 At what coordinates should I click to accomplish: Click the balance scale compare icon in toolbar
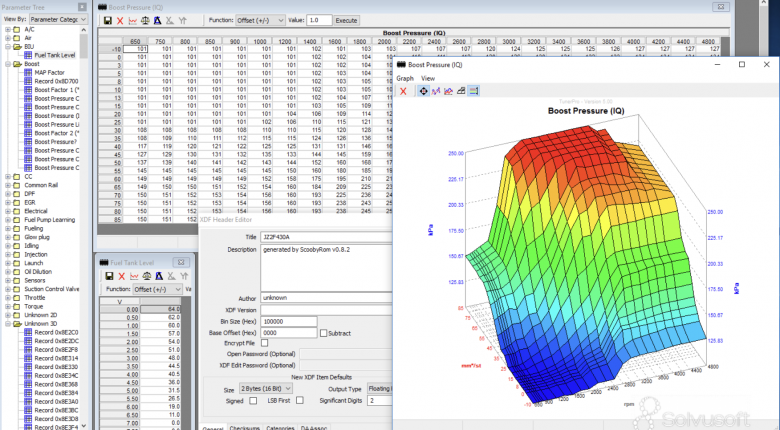tap(145, 20)
